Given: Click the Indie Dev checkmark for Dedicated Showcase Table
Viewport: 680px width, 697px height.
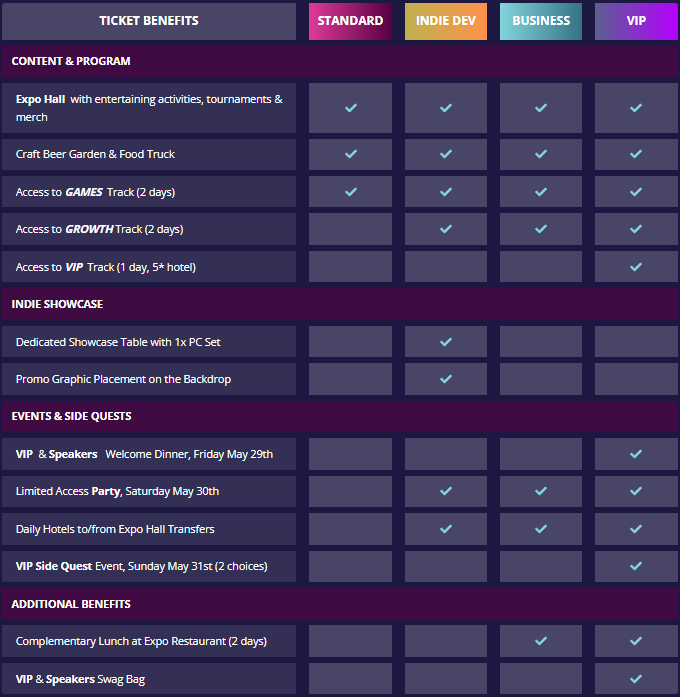Looking at the screenshot, I should pyautogui.click(x=446, y=342).
